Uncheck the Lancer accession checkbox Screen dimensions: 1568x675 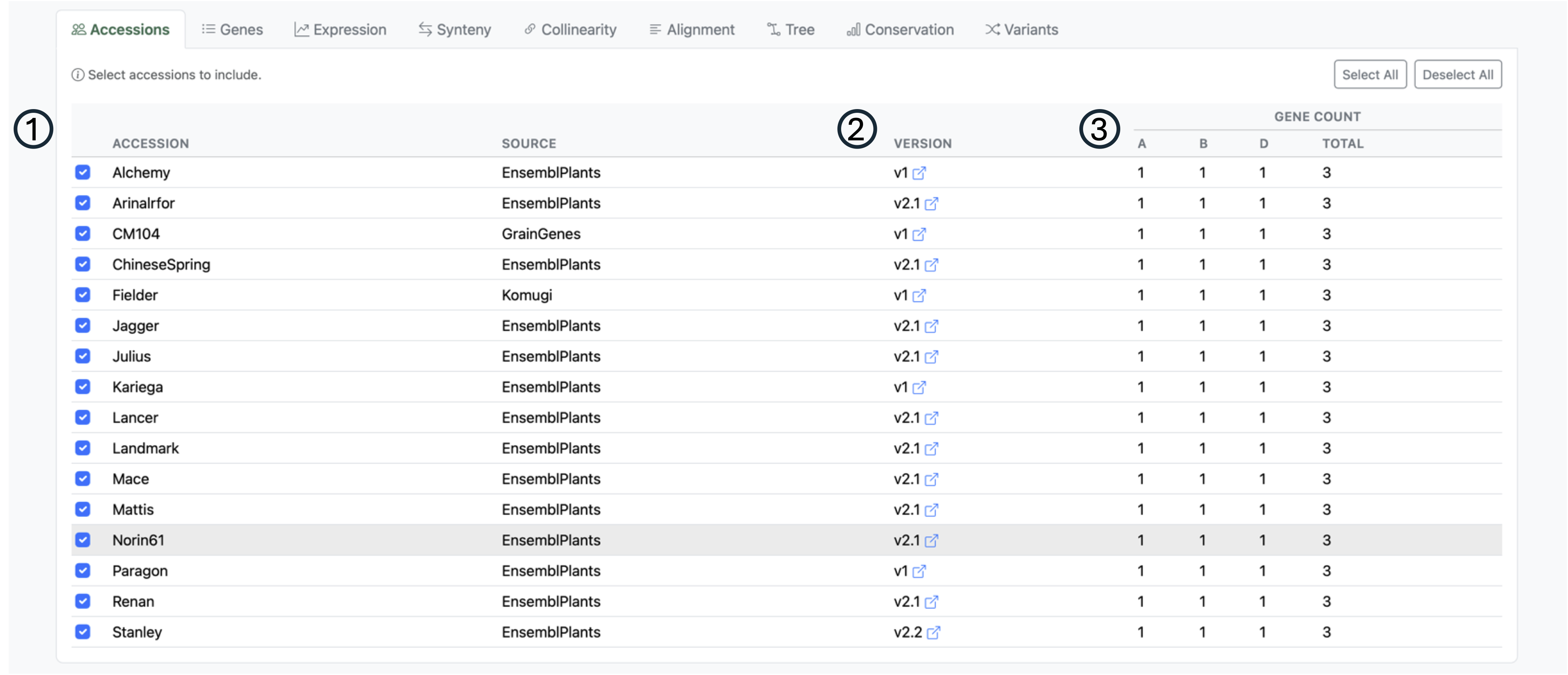point(83,417)
